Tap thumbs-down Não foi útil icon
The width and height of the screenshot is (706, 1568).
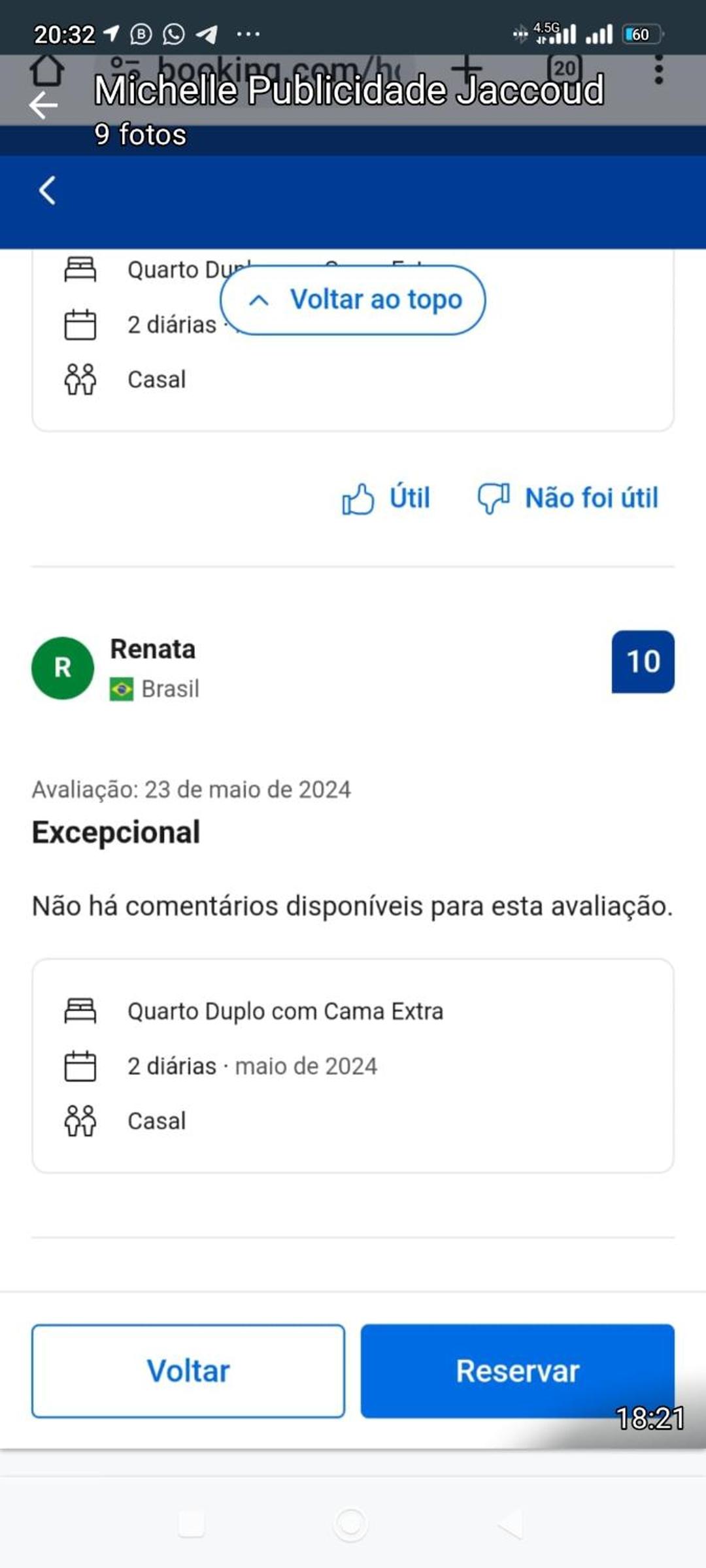[494, 498]
